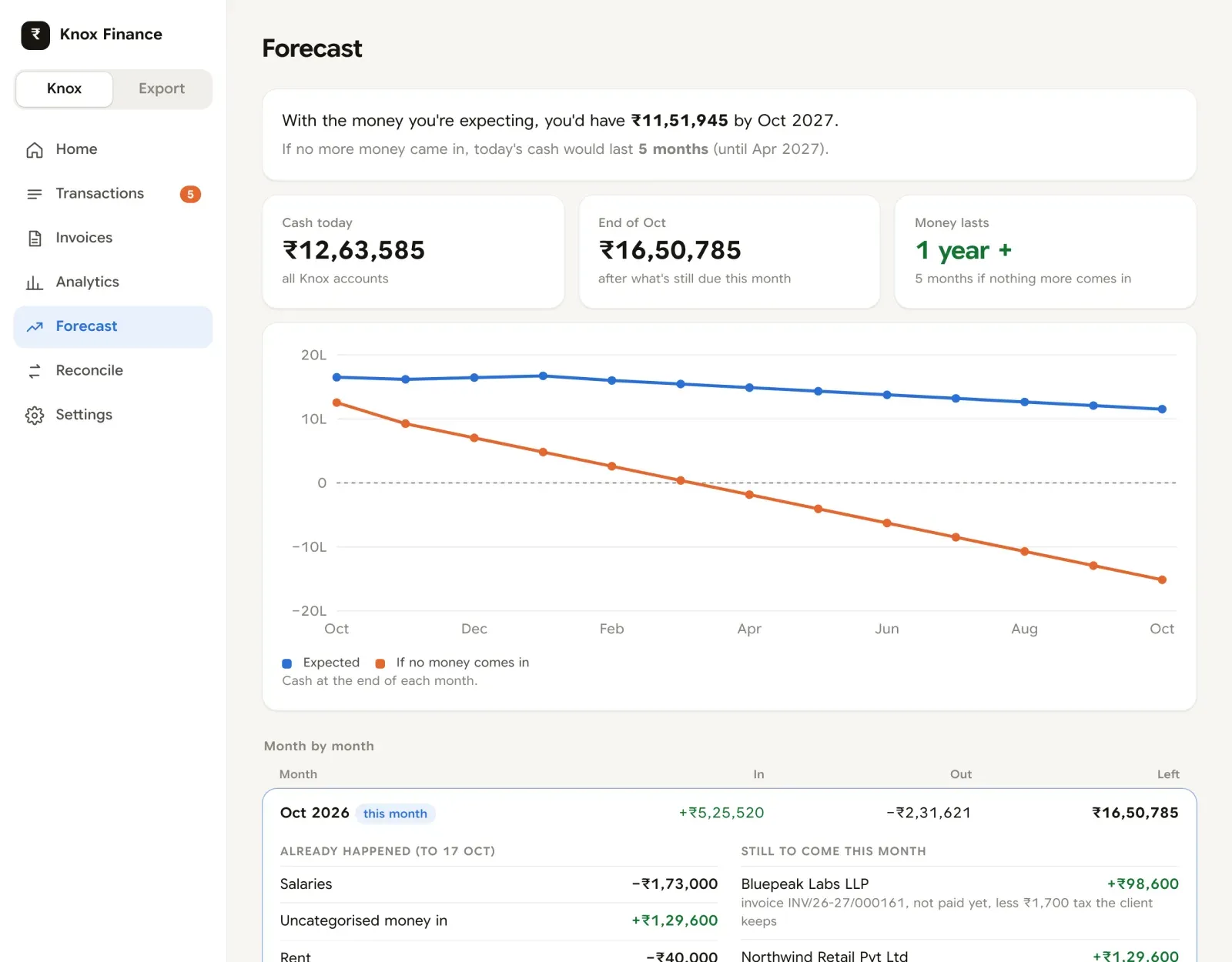1232x962 pixels.
Task: Open the Transactions menu label
Action: pyautogui.click(x=100, y=193)
